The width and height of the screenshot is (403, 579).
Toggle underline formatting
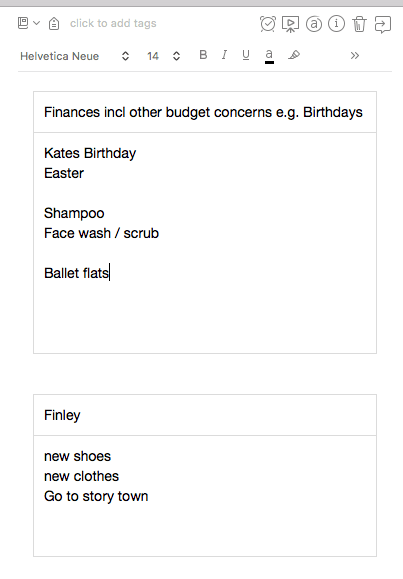246,55
